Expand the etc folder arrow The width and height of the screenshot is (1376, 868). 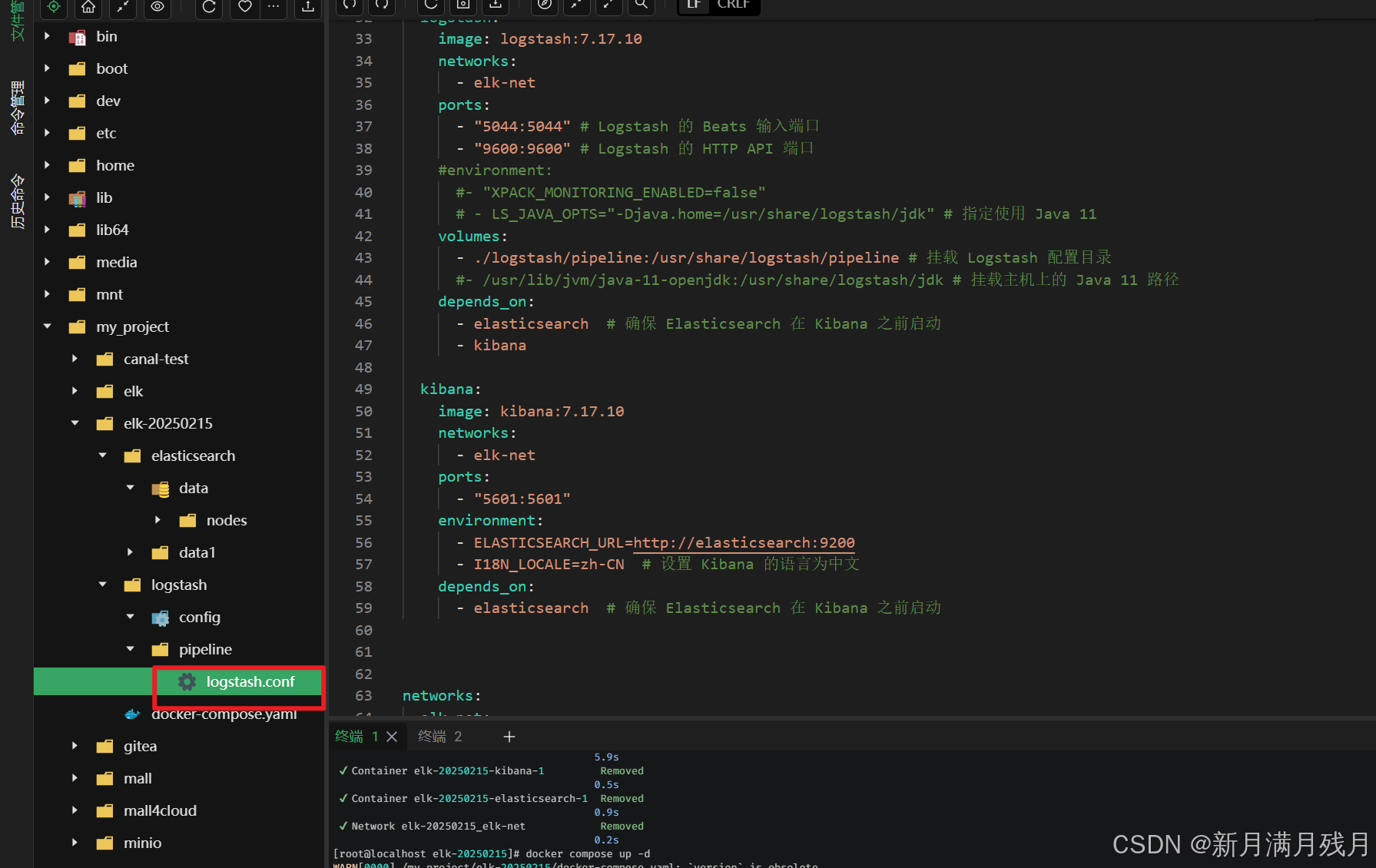[x=47, y=133]
